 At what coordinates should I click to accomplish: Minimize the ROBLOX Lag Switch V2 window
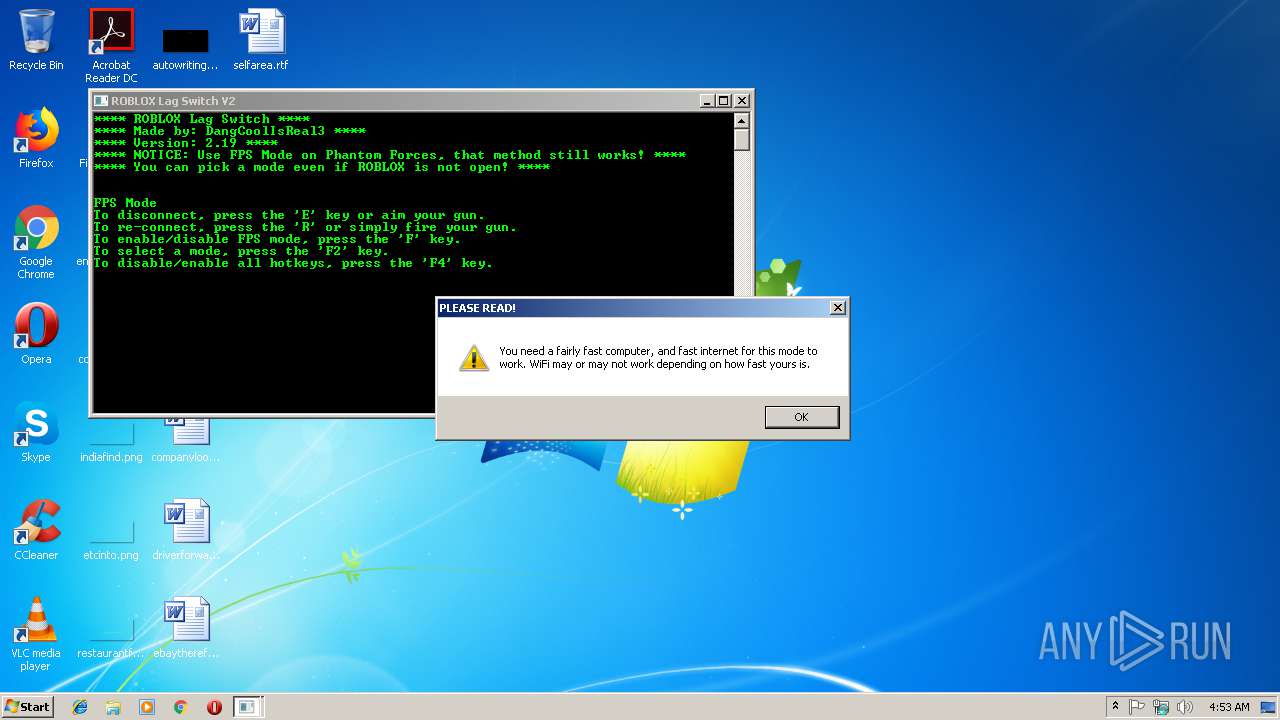708,101
